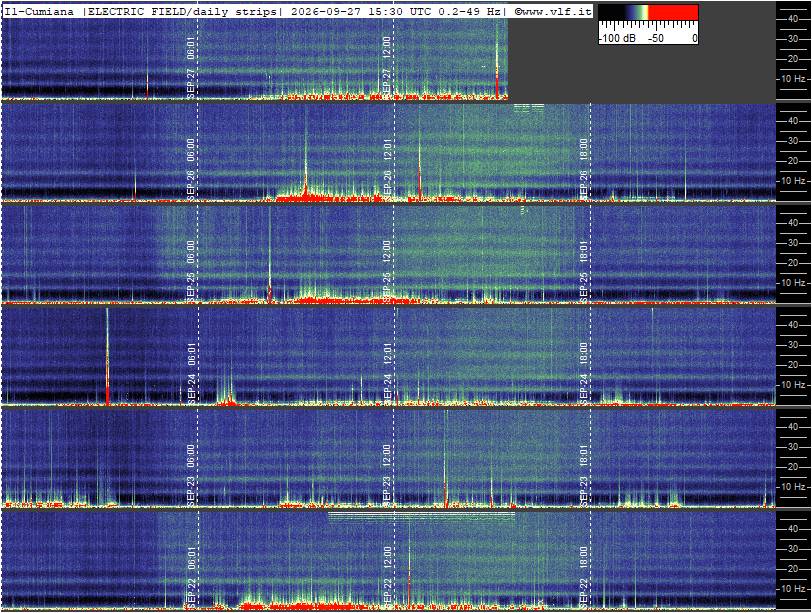Click the "-100 dB" legend label
Viewport: 812px width, 613px height.
[617, 38]
